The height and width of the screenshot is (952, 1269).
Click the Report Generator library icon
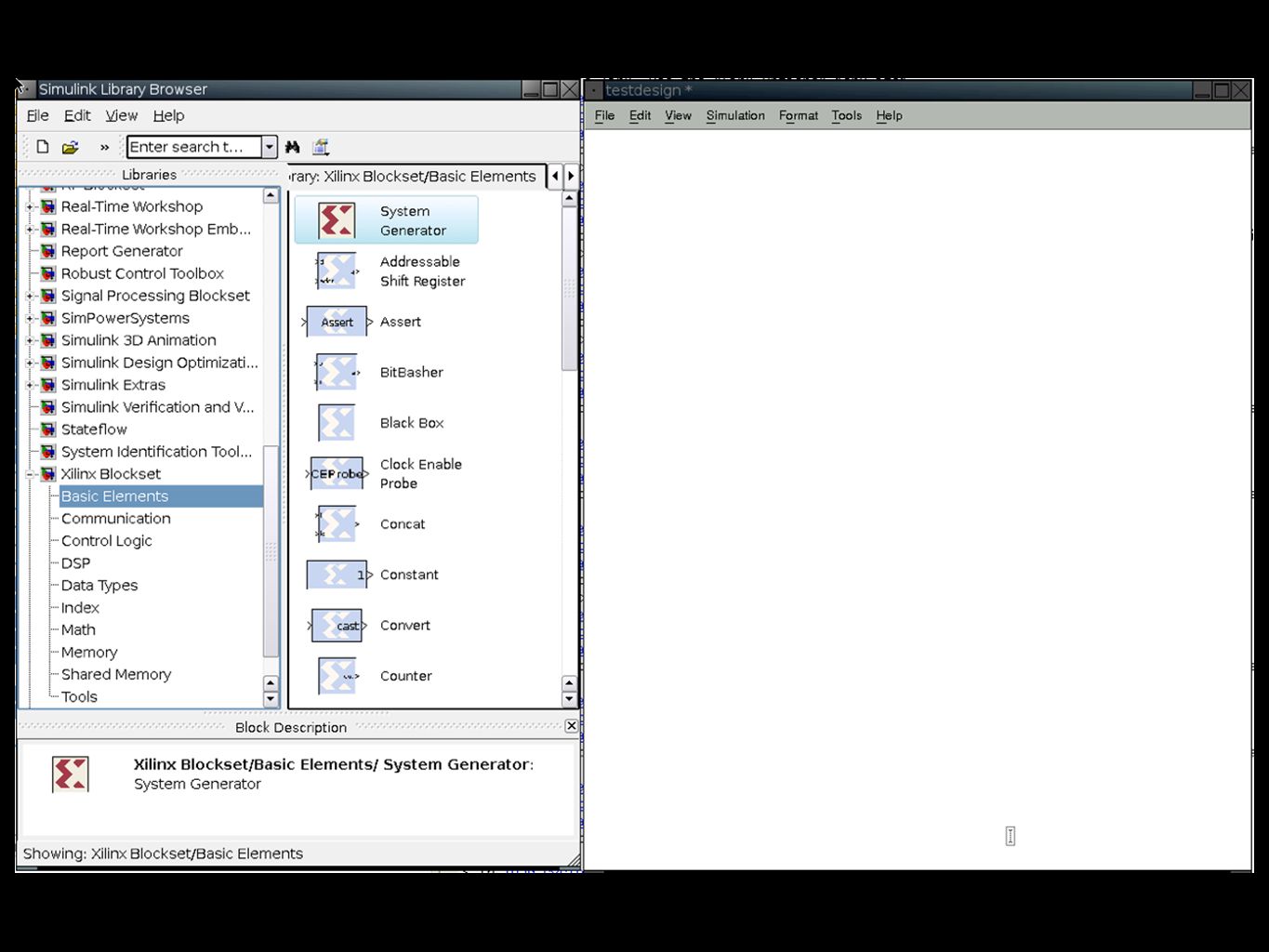pos(48,251)
